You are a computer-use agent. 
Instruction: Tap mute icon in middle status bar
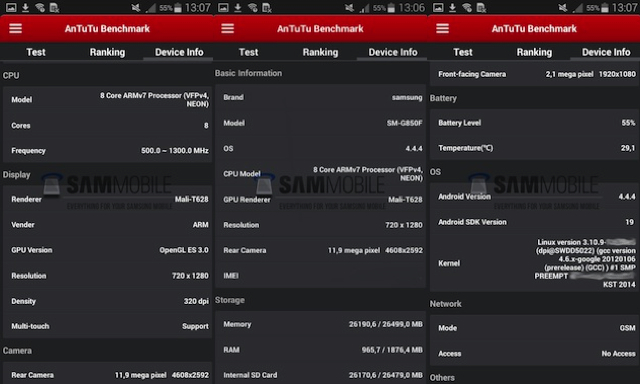click(x=349, y=7)
